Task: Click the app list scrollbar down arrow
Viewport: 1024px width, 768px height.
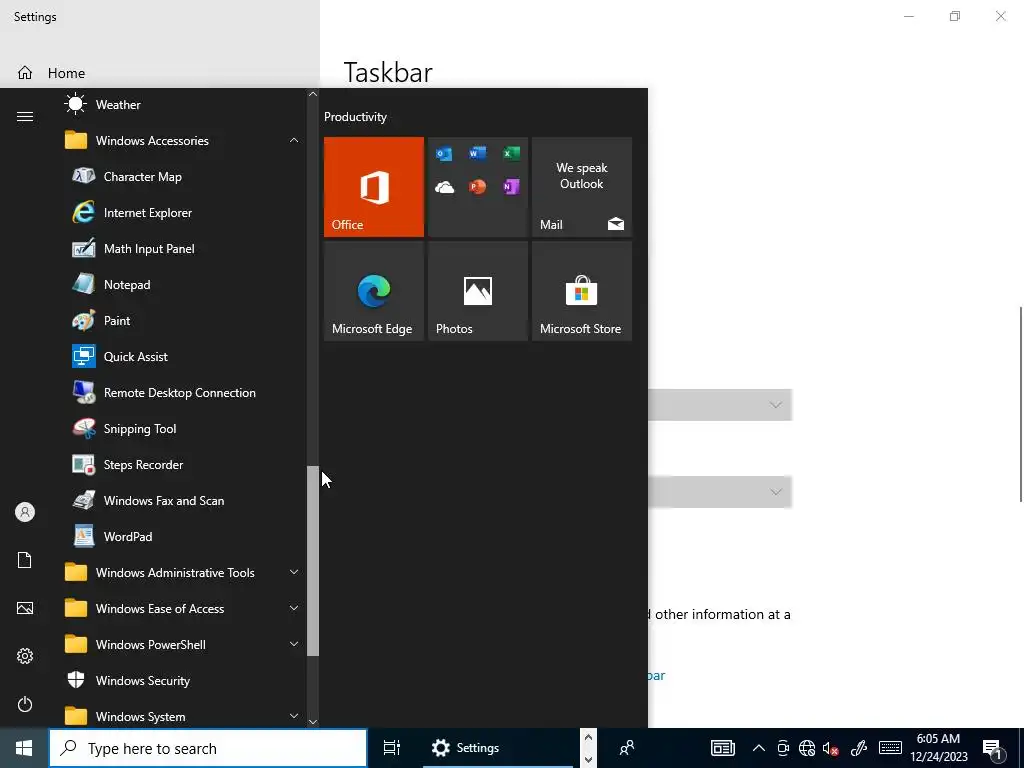Action: [x=313, y=722]
